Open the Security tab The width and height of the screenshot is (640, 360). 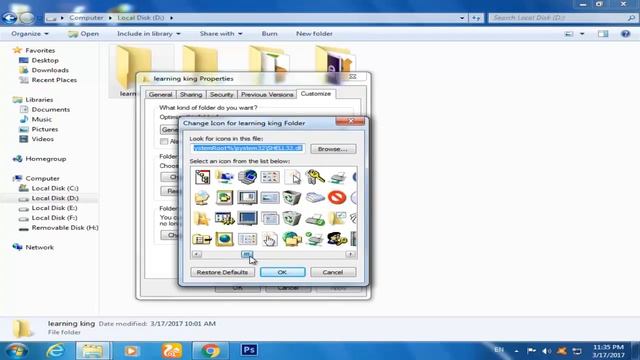point(221,94)
